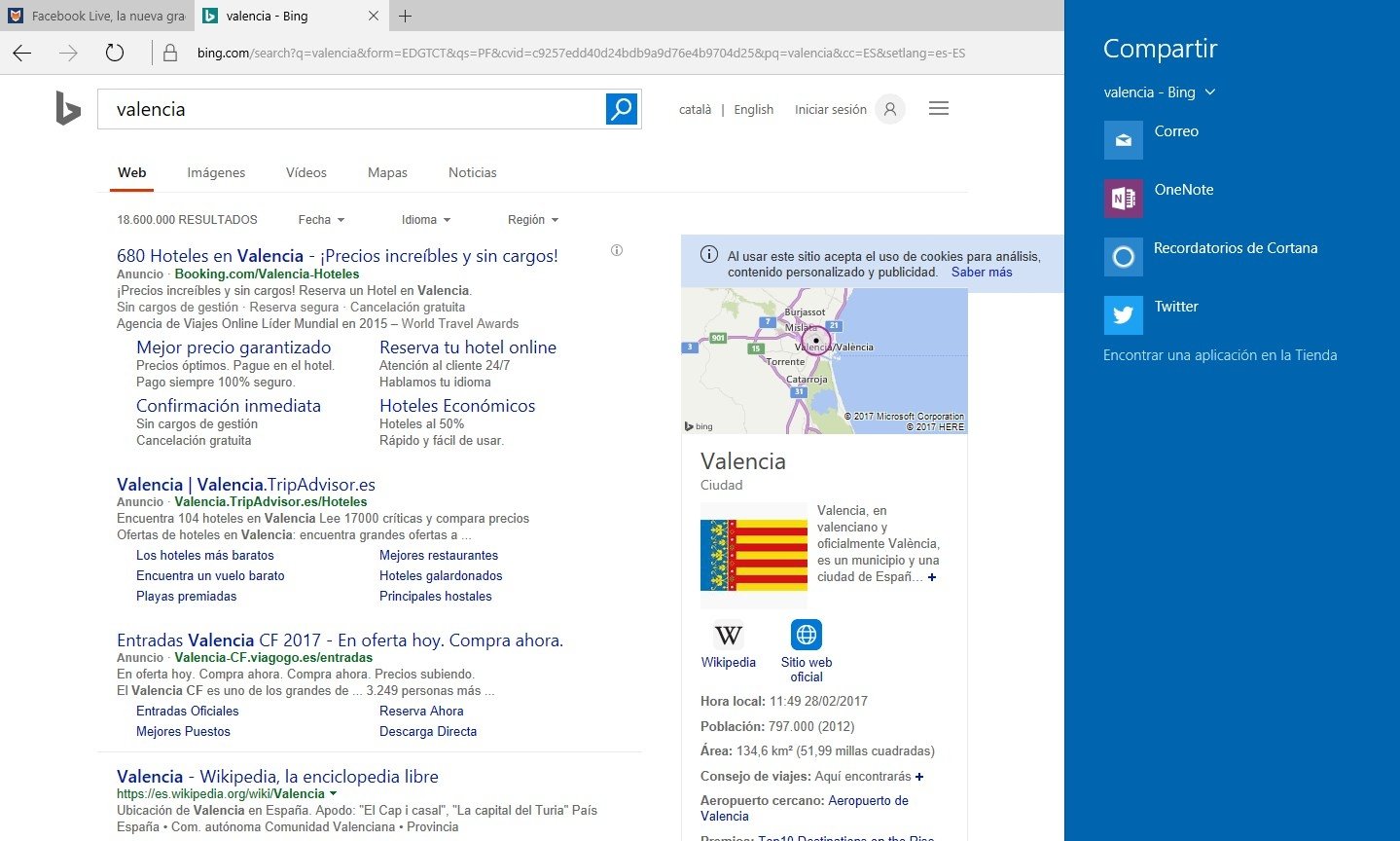Click Entradas Oficiales link
The width and height of the screenshot is (1400, 841).
tap(188, 712)
